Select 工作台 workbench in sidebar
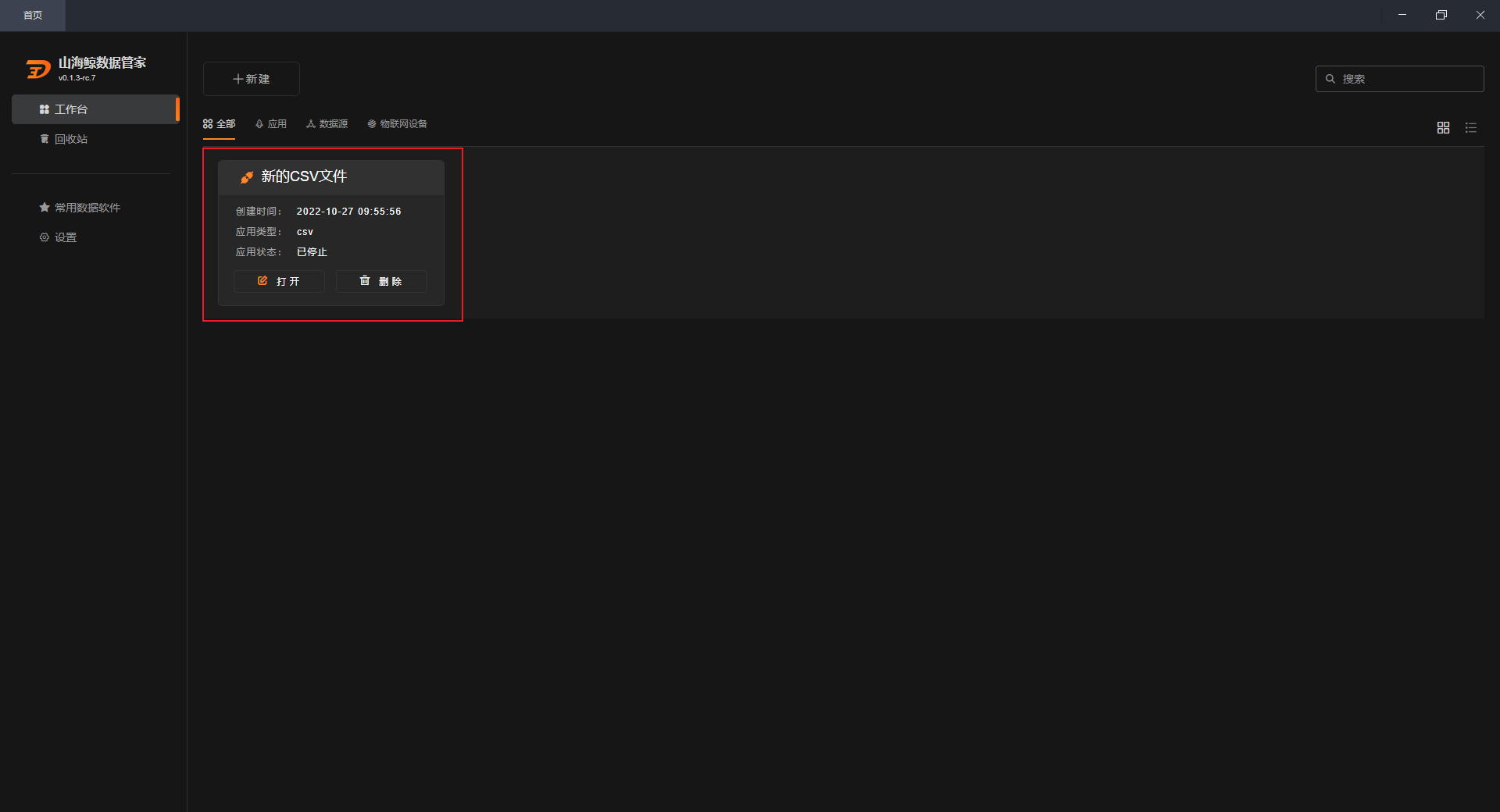Image resolution: width=1500 pixels, height=812 pixels. [95, 109]
